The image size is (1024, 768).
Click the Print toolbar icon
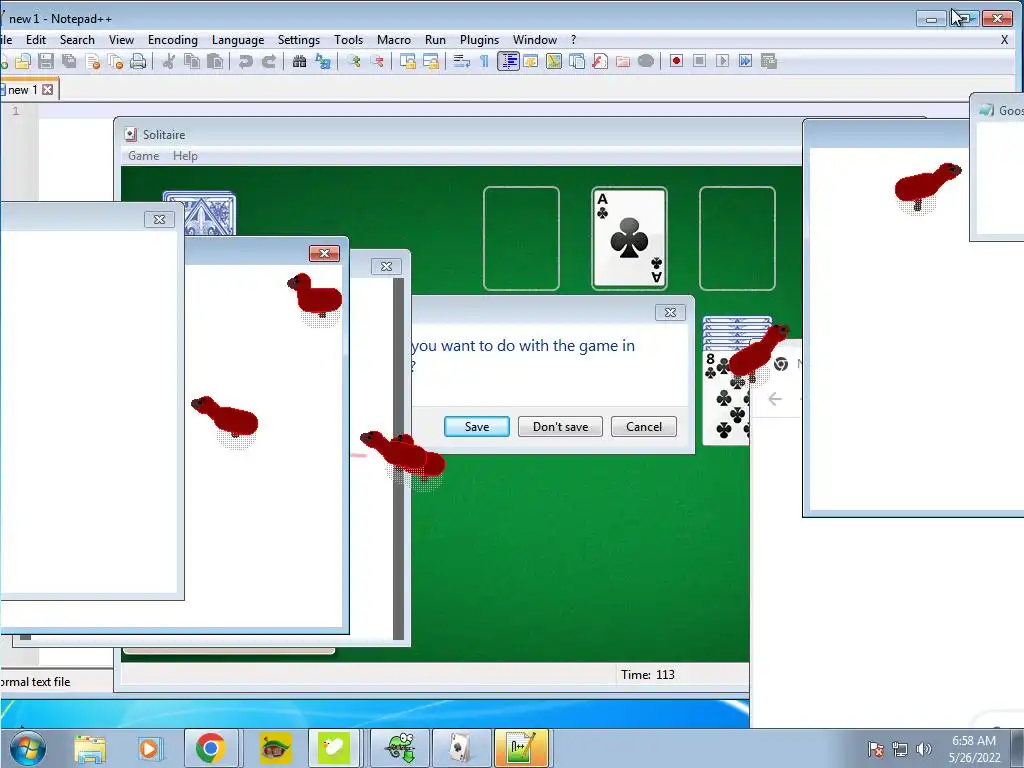pos(138,61)
